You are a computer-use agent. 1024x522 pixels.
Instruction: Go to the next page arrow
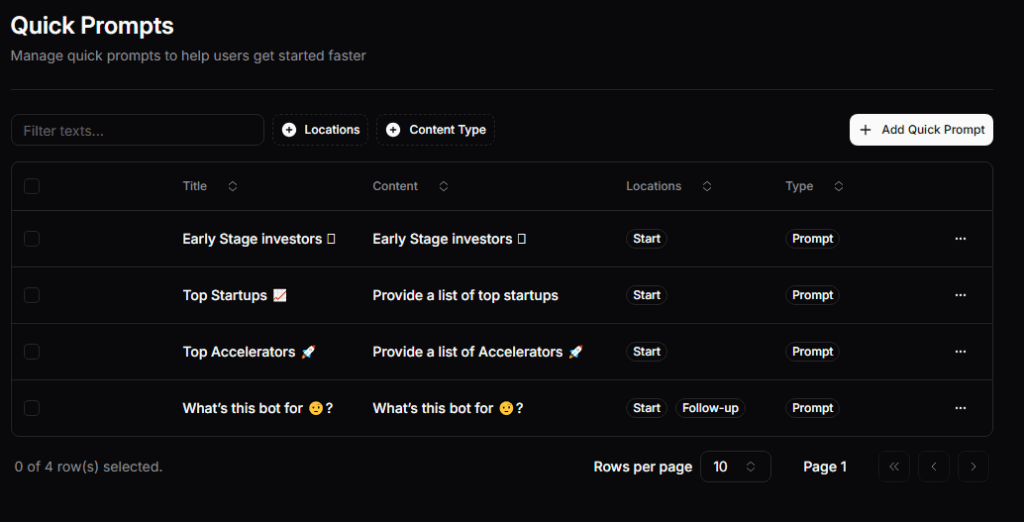973,467
